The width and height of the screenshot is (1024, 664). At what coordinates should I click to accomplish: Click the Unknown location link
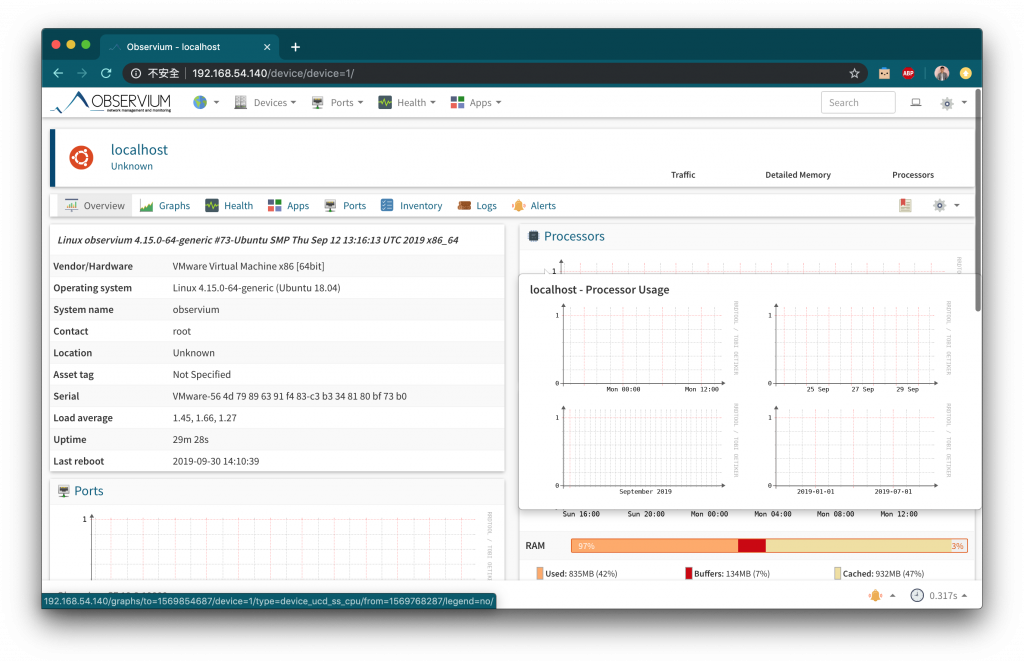(x=132, y=166)
